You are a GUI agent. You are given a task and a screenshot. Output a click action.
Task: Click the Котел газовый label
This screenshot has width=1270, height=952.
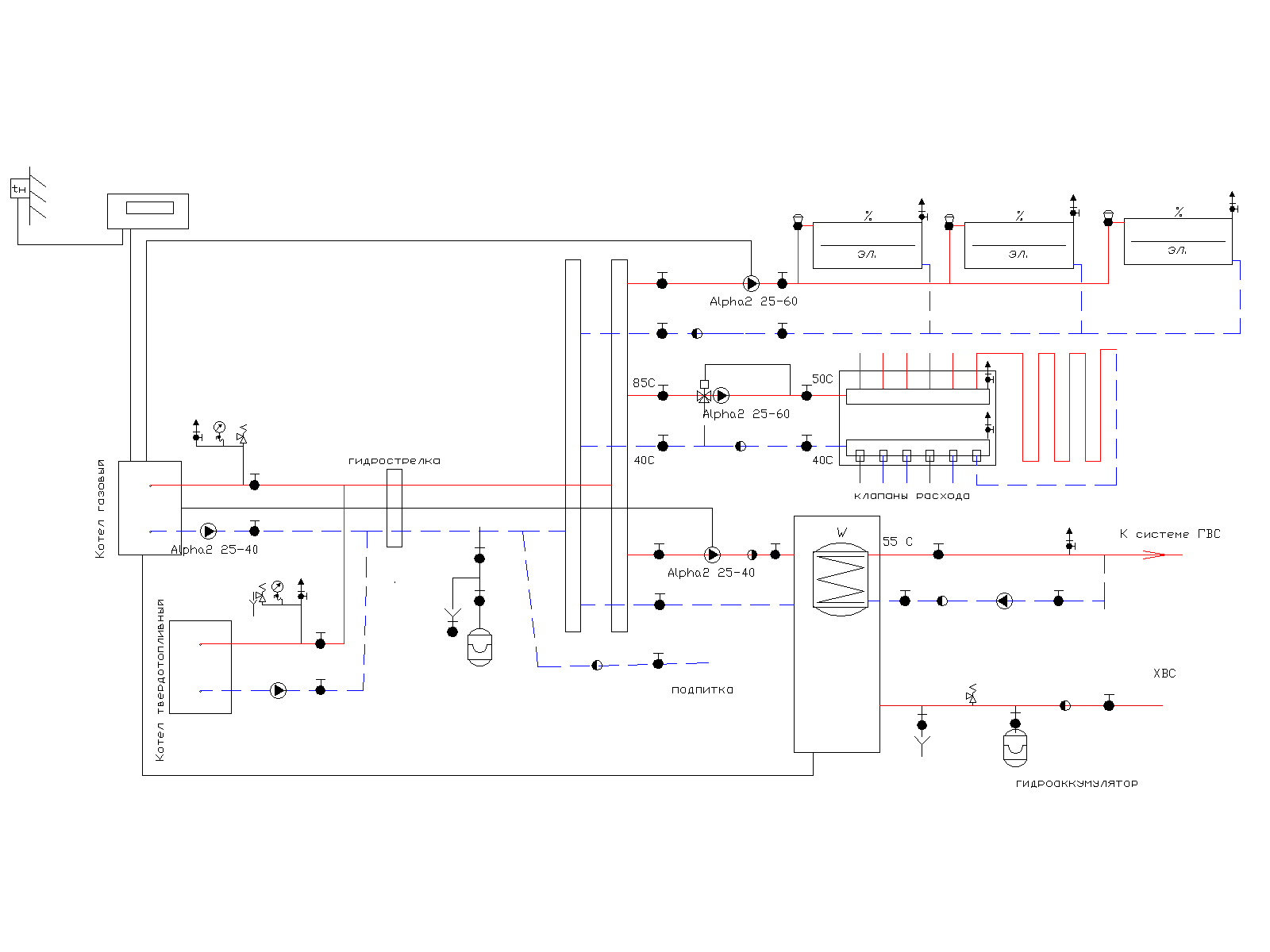(101, 509)
